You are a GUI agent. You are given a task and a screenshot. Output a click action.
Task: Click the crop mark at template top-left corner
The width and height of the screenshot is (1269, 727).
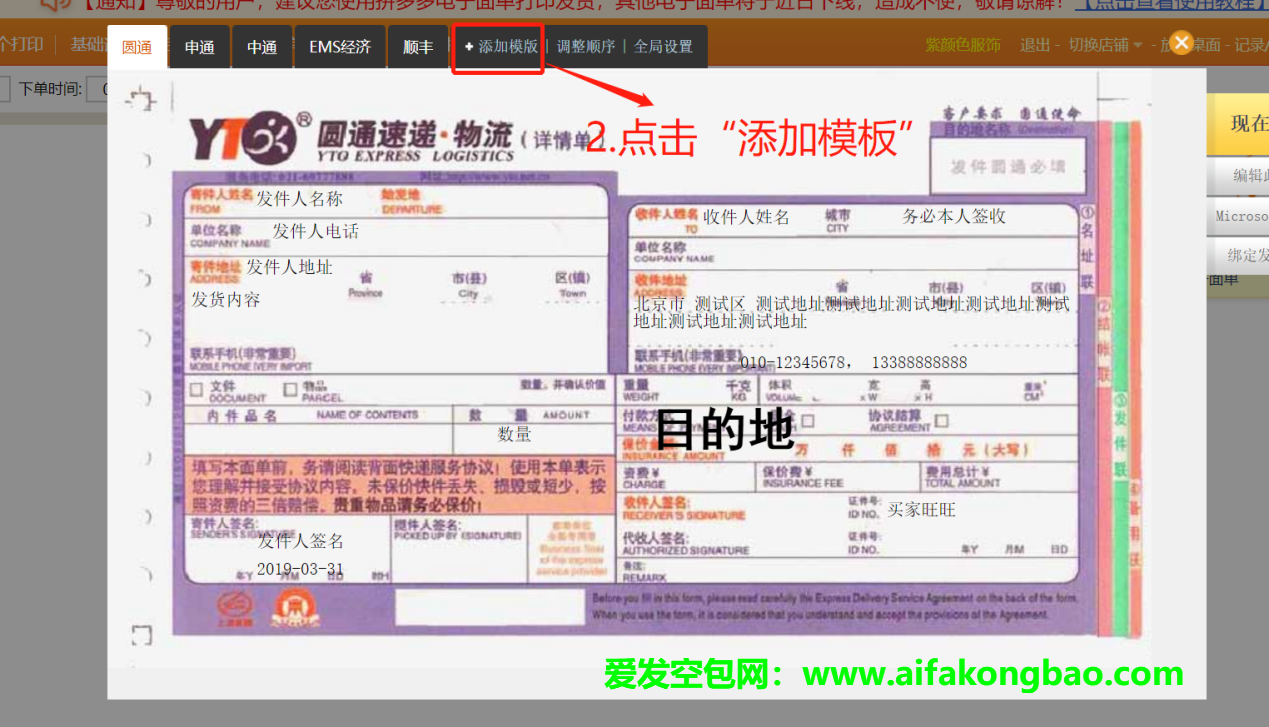[143, 99]
